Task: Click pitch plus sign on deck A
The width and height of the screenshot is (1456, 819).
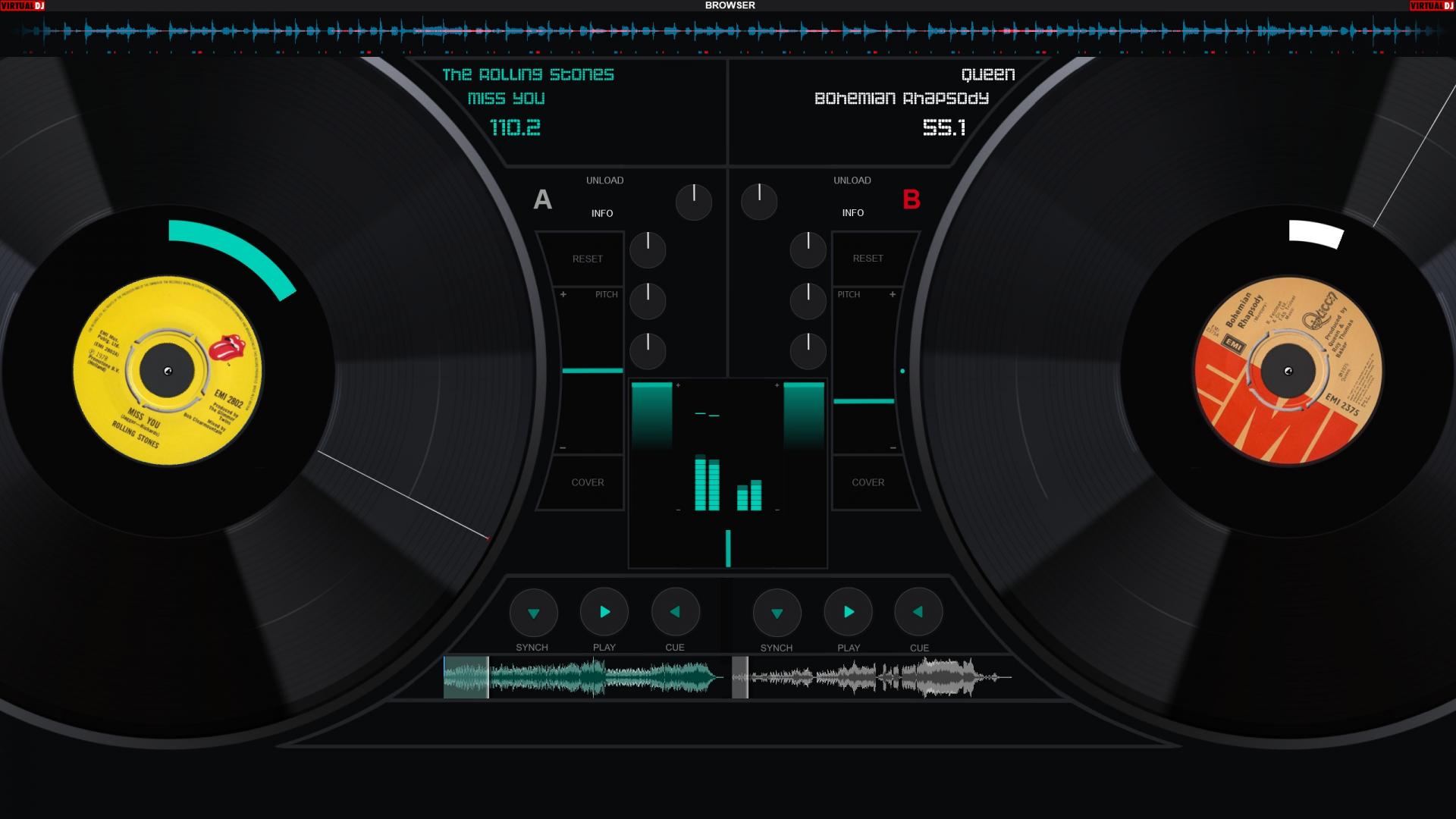Action: tap(563, 294)
